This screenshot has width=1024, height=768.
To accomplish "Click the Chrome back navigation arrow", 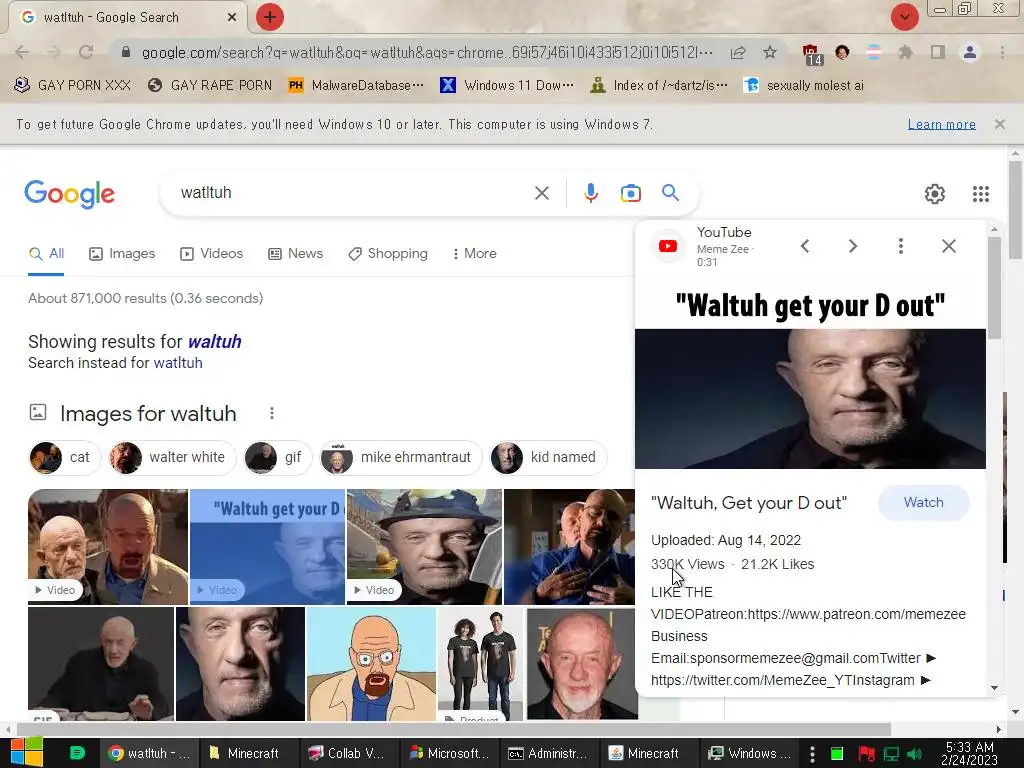I will pos(22,52).
